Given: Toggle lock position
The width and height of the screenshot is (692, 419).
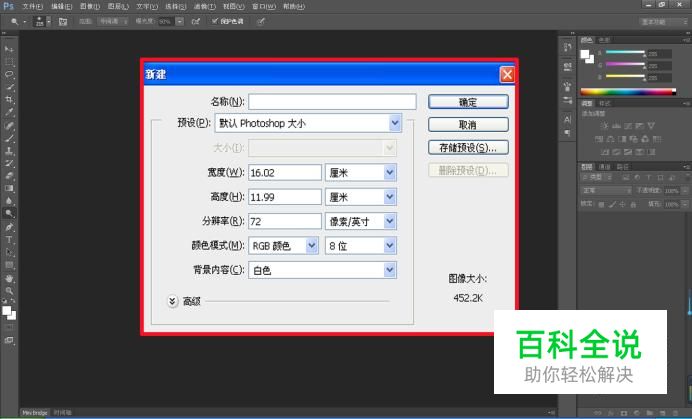Looking at the screenshot, I should (x=622, y=204).
